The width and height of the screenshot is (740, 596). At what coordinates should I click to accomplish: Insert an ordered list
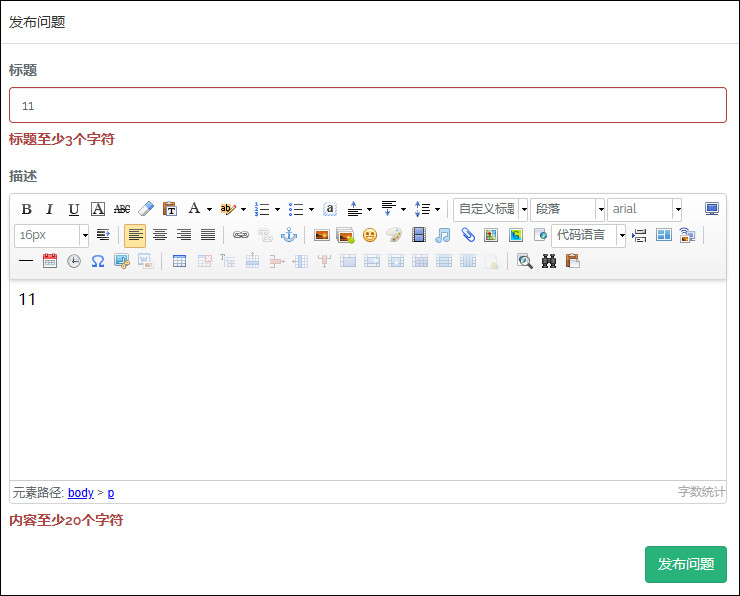click(262, 209)
